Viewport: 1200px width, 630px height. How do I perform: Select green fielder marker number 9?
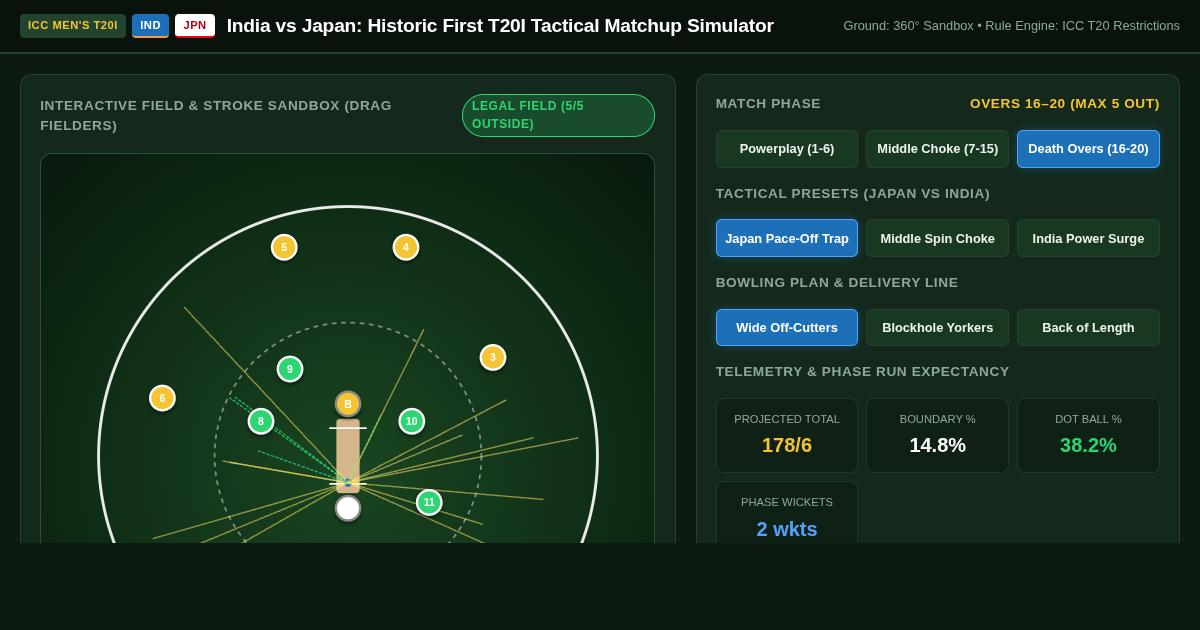click(x=290, y=369)
